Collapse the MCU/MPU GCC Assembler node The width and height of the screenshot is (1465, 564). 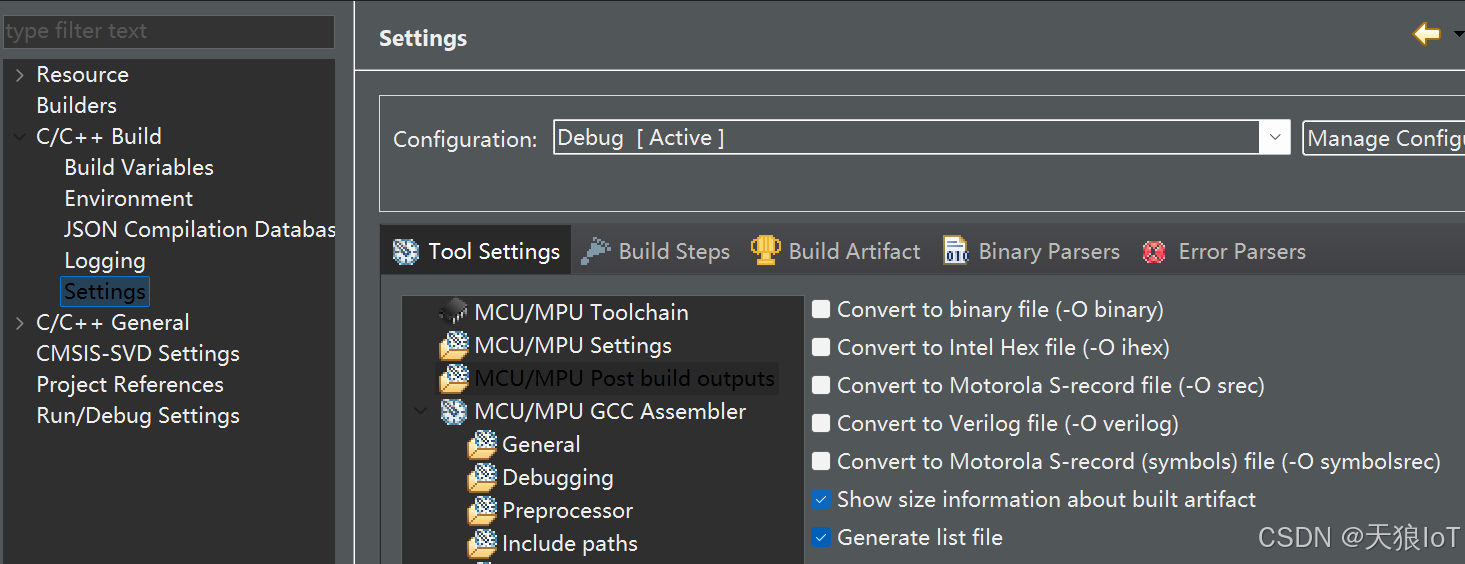pyautogui.click(x=421, y=411)
